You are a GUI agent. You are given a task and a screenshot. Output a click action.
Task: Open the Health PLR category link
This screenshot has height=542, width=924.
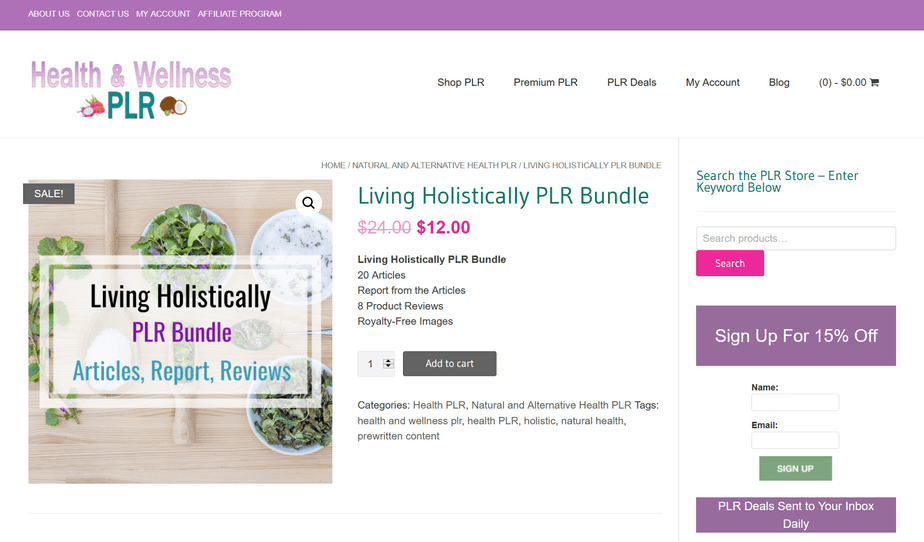point(439,405)
